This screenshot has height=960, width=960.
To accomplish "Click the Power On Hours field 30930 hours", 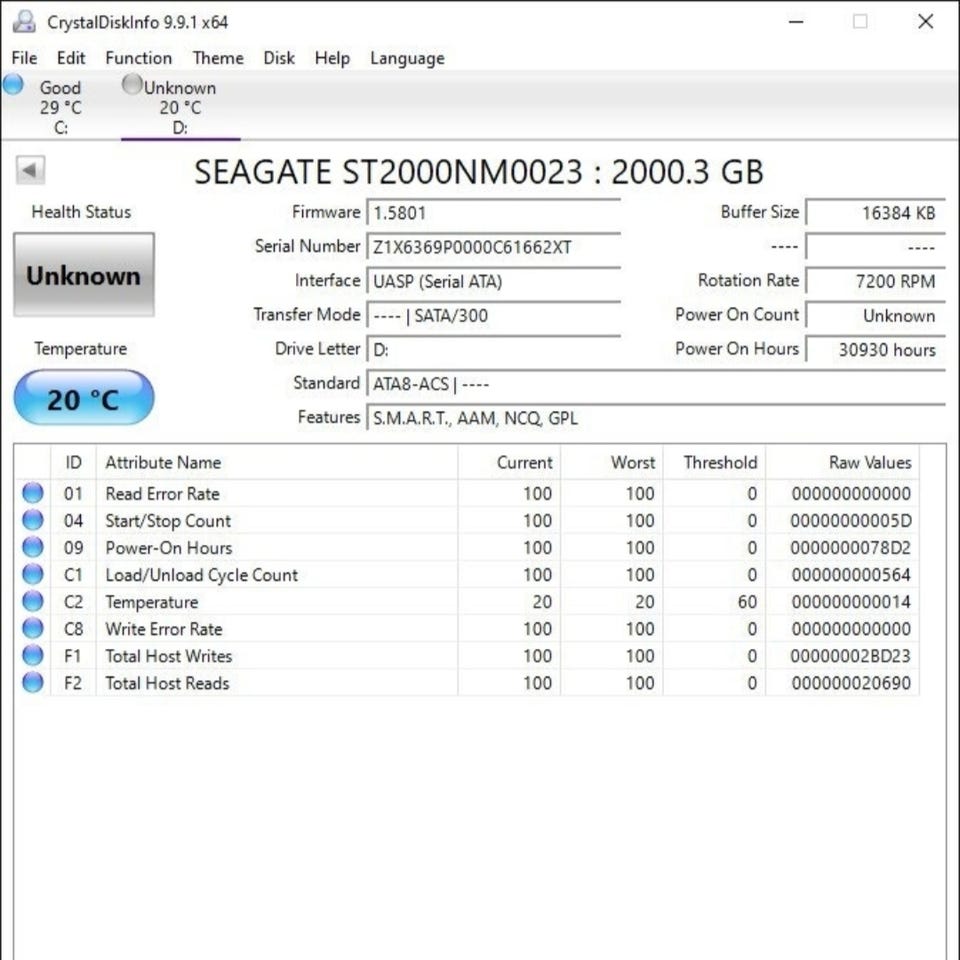I will coord(876,350).
